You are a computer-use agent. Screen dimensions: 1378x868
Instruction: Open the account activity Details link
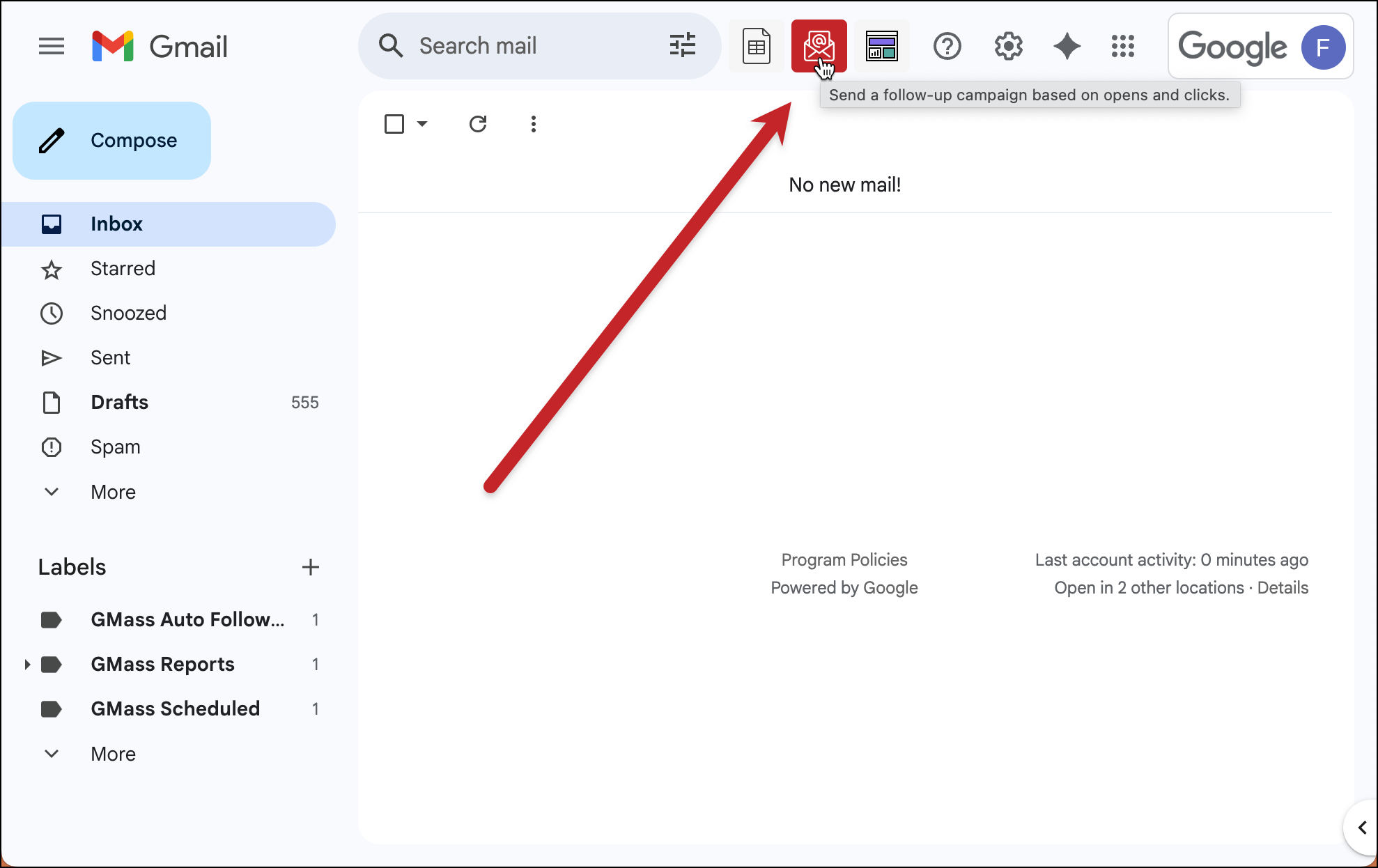point(1283,587)
